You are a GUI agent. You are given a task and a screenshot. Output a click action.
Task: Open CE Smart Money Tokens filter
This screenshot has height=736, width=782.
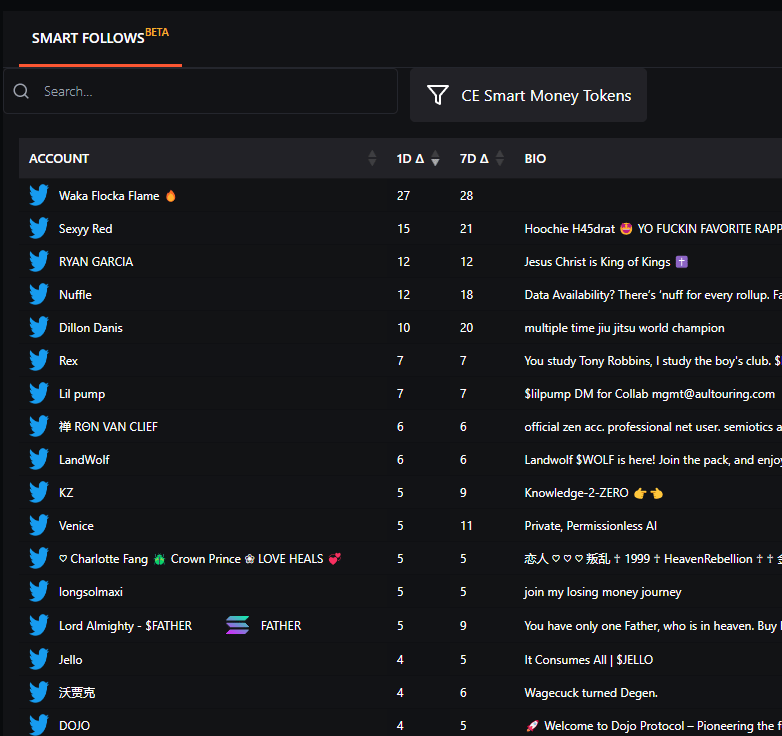[x=528, y=95]
